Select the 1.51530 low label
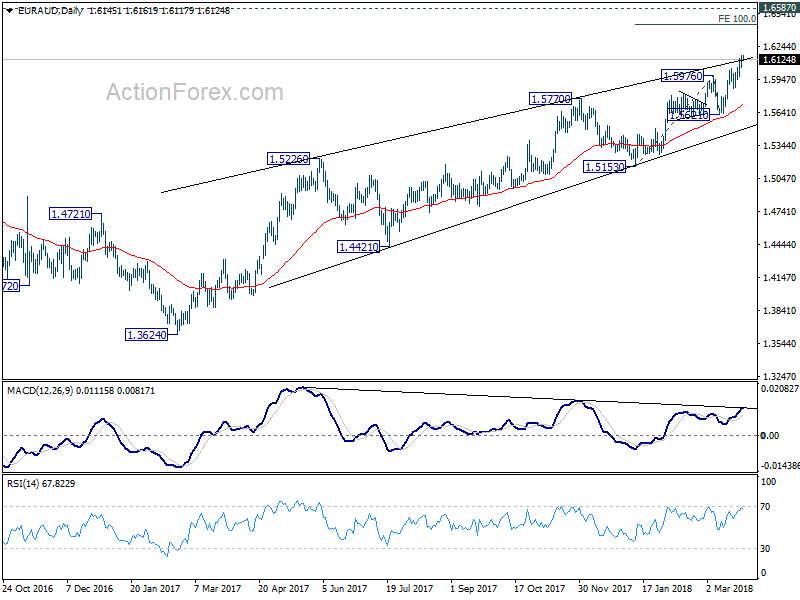Viewport: 800px width, 600px height. [604, 166]
